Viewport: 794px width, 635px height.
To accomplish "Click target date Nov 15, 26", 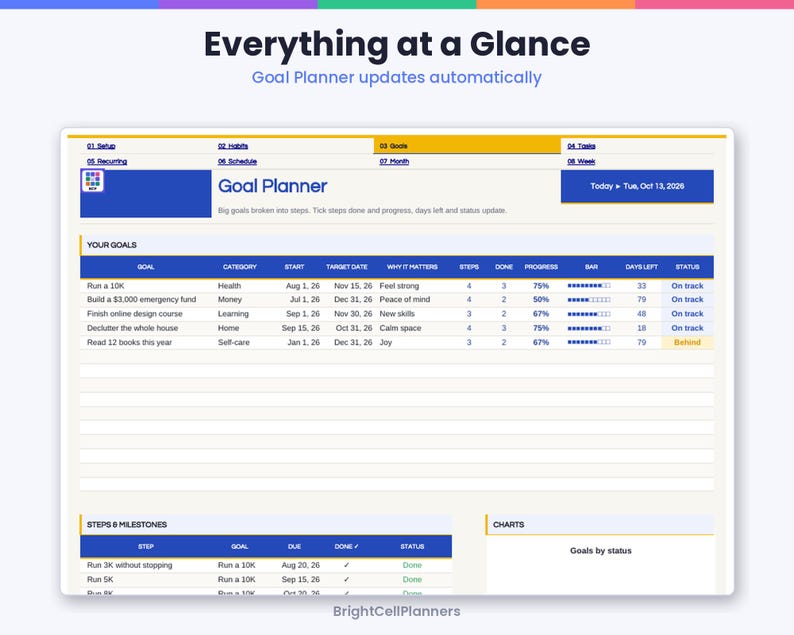I will 353,286.
